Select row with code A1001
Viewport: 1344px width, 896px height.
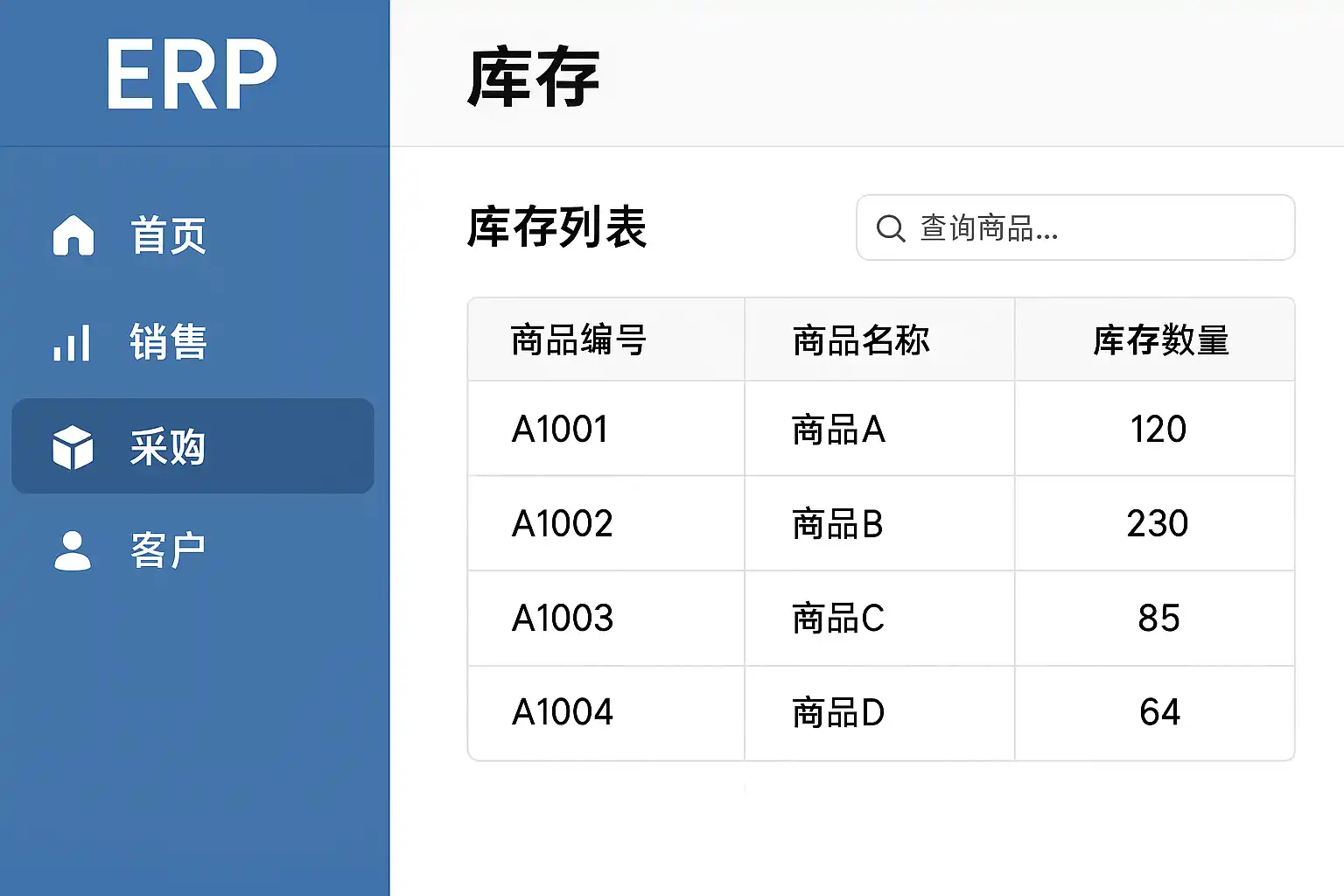click(x=560, y=430)
